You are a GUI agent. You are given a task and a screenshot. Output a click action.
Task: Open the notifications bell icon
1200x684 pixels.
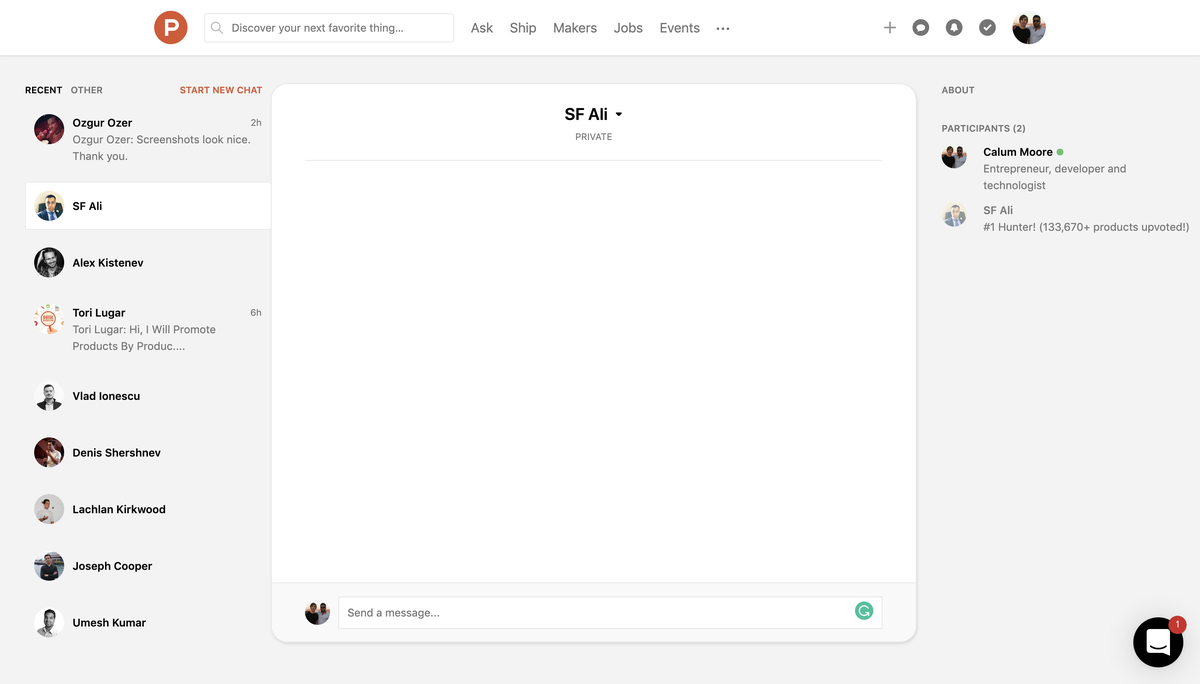tap(954, 28)
